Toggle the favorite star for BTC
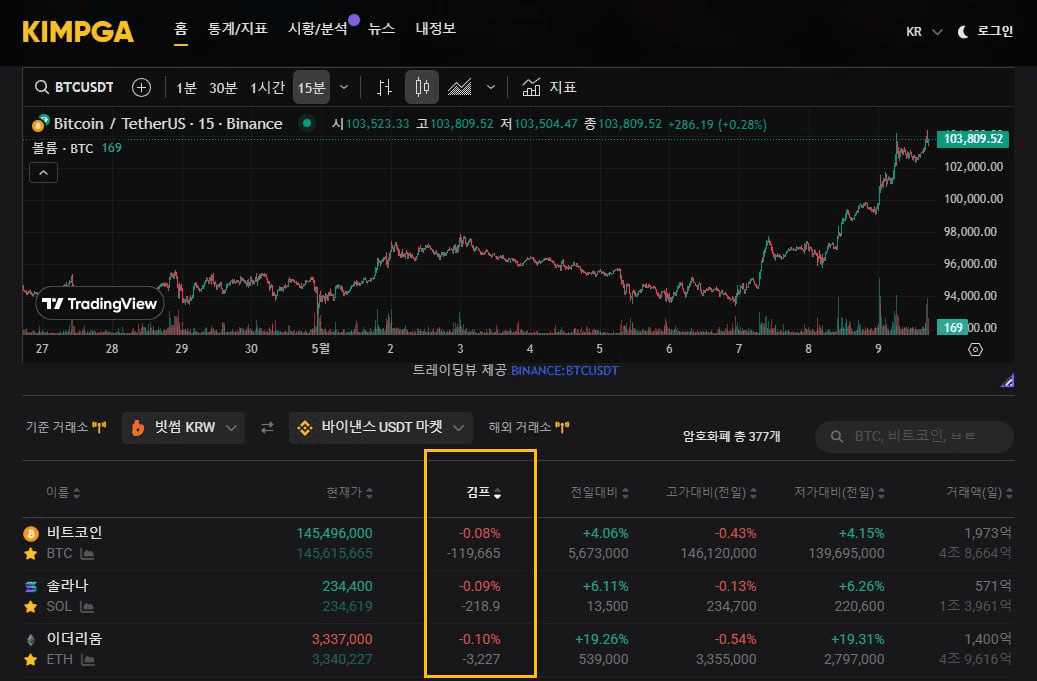Image resolution: width=1037 pixels, height=681 pixels. 30,553
